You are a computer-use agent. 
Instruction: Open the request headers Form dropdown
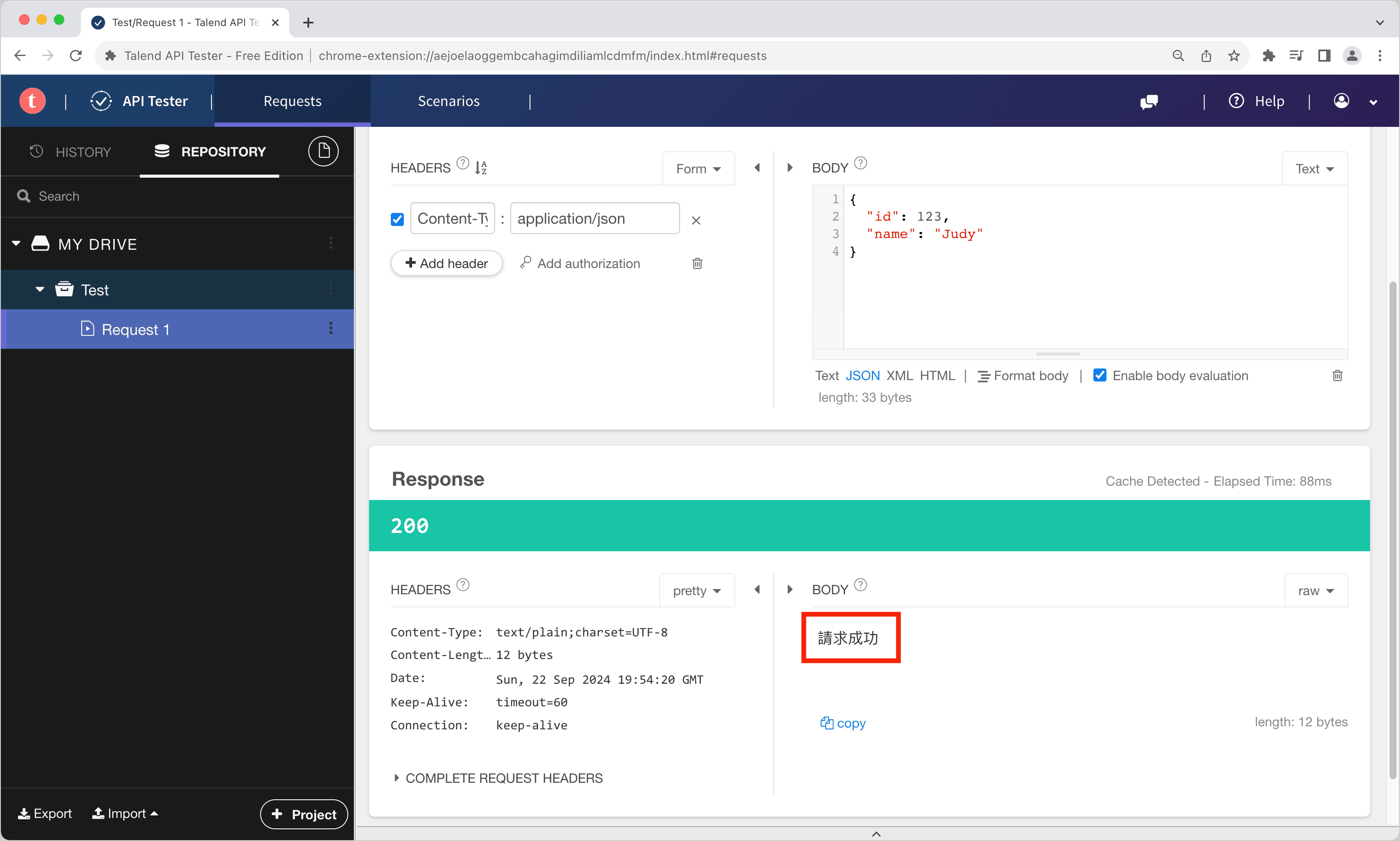[x=698, y=169]
